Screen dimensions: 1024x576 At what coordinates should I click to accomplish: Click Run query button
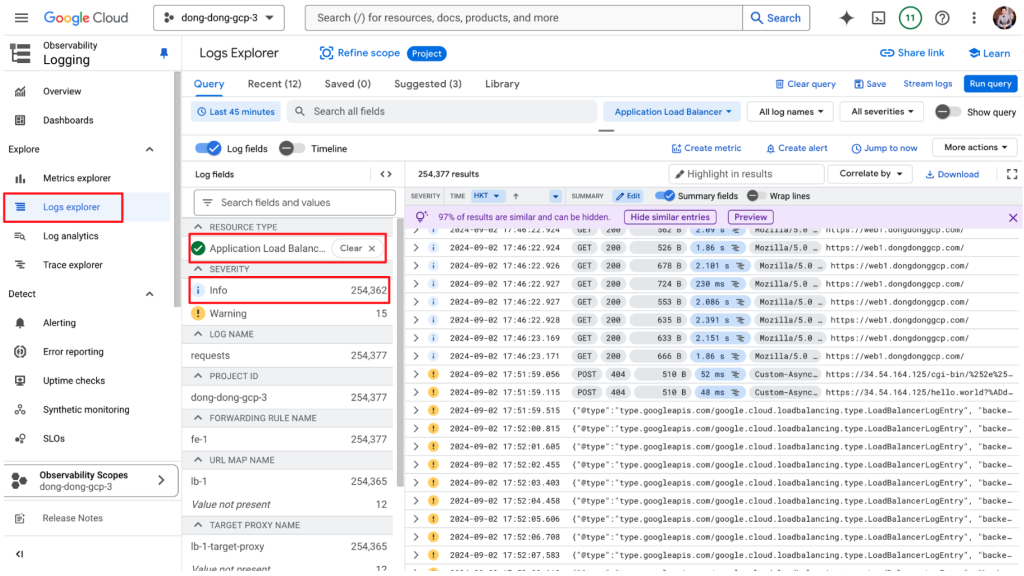pos(990,84)
